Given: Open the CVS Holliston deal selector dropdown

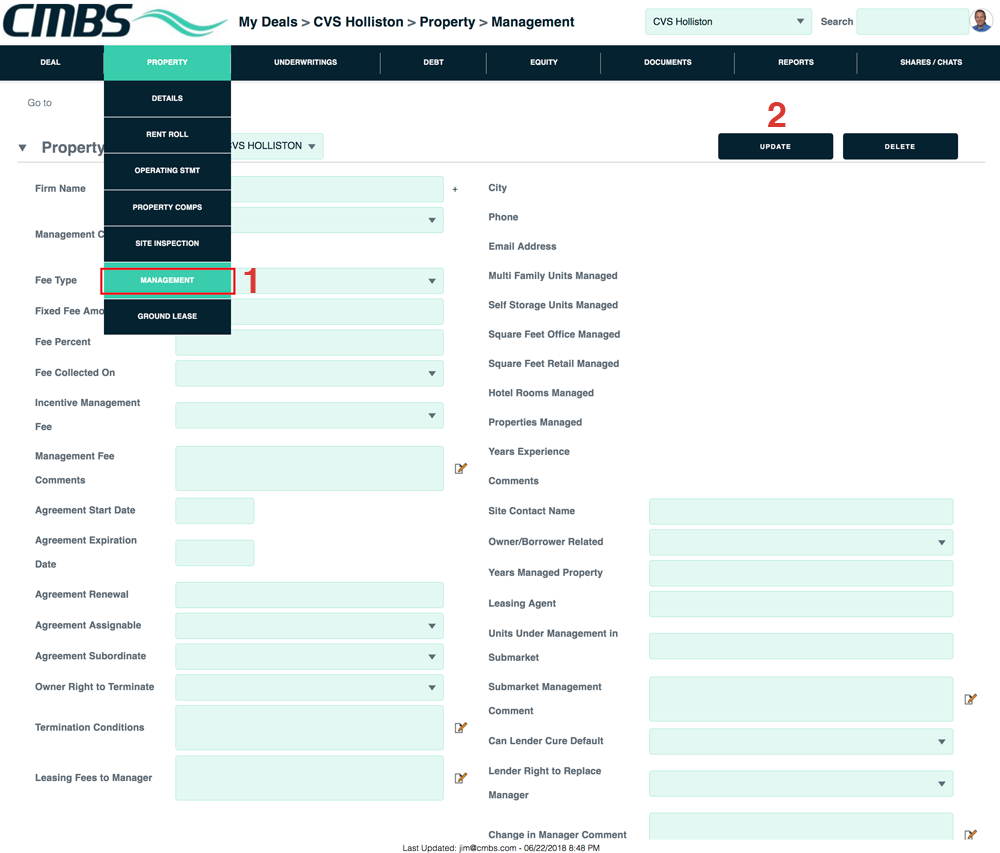Looking at the screenshot, I should [x=728, y=22].
